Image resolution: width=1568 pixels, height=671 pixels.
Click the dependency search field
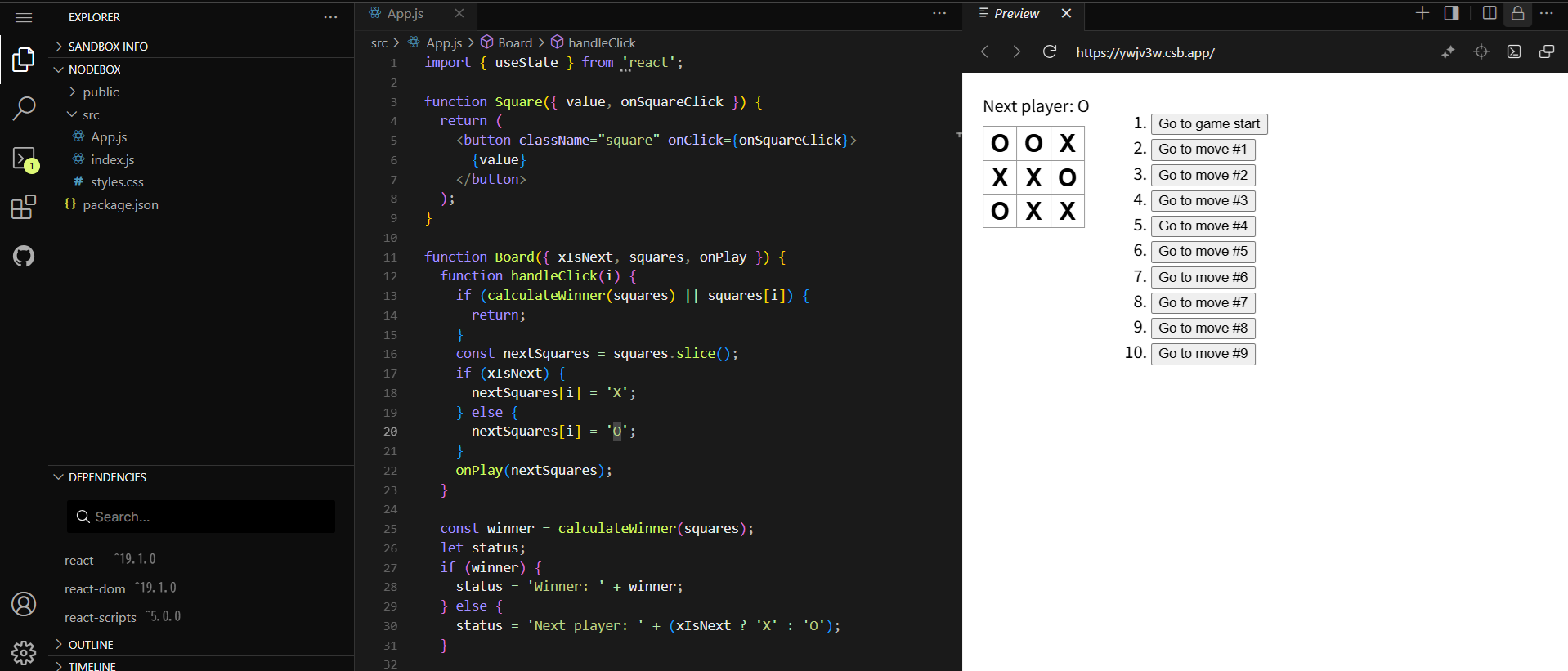tap(201, 517)
